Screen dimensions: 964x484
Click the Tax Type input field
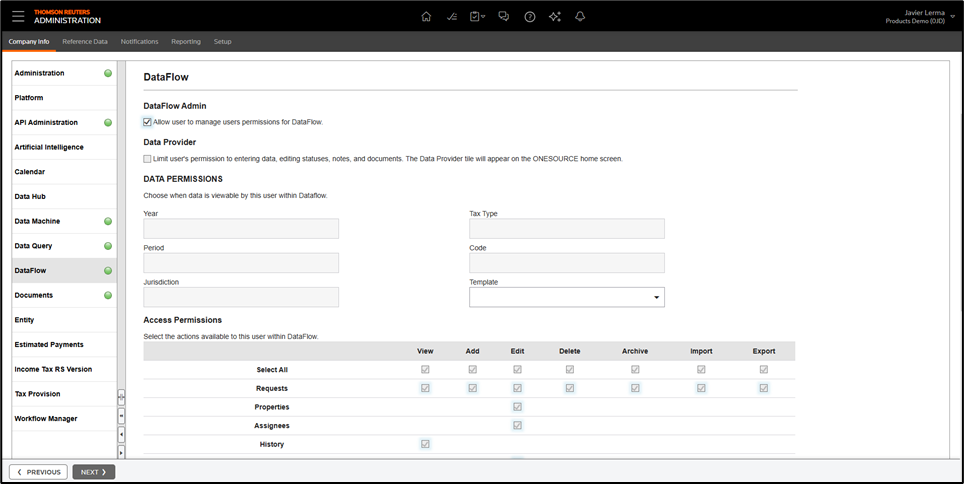click(567, 228)
